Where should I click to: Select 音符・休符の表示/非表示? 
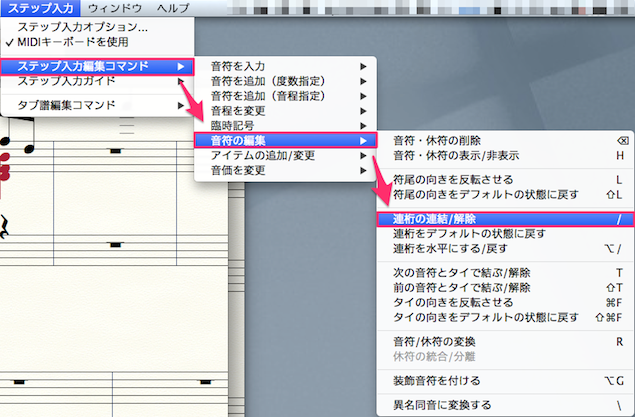(505, 155)
